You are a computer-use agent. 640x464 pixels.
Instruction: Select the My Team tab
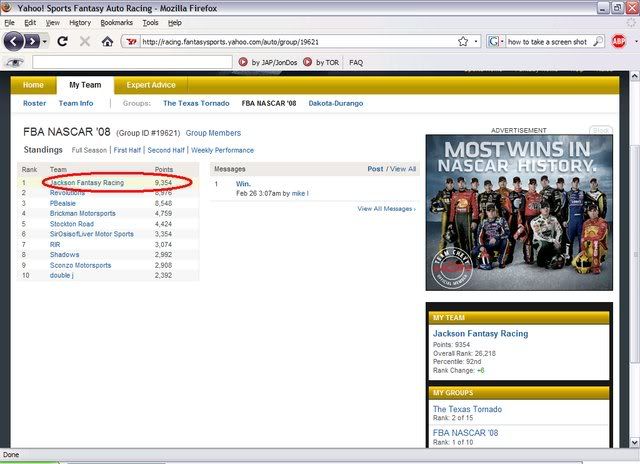[85, 85]
